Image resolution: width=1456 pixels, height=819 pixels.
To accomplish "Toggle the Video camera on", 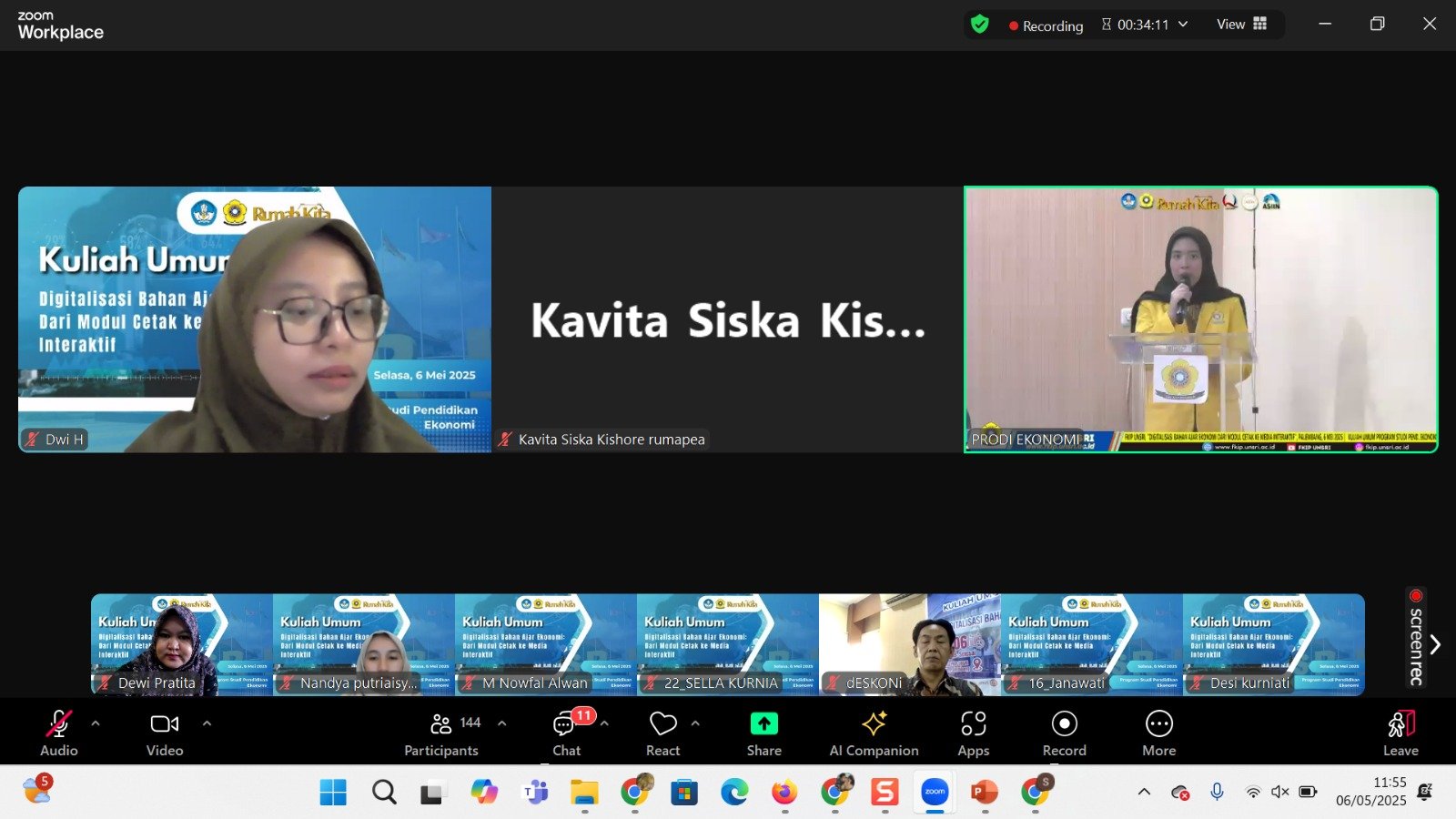I will tap(165, 733).
